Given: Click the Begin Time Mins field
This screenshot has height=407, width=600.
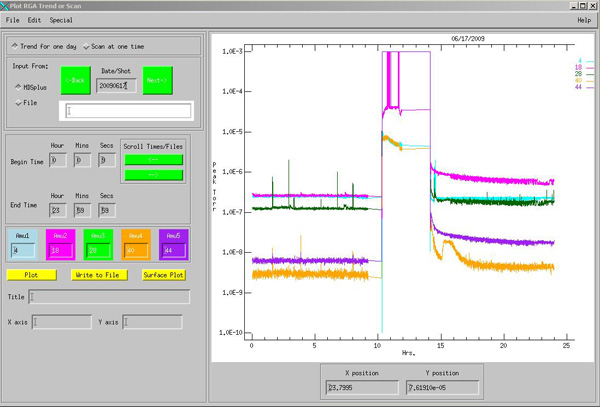Looking at the screenshot, I should click(82, 160).
